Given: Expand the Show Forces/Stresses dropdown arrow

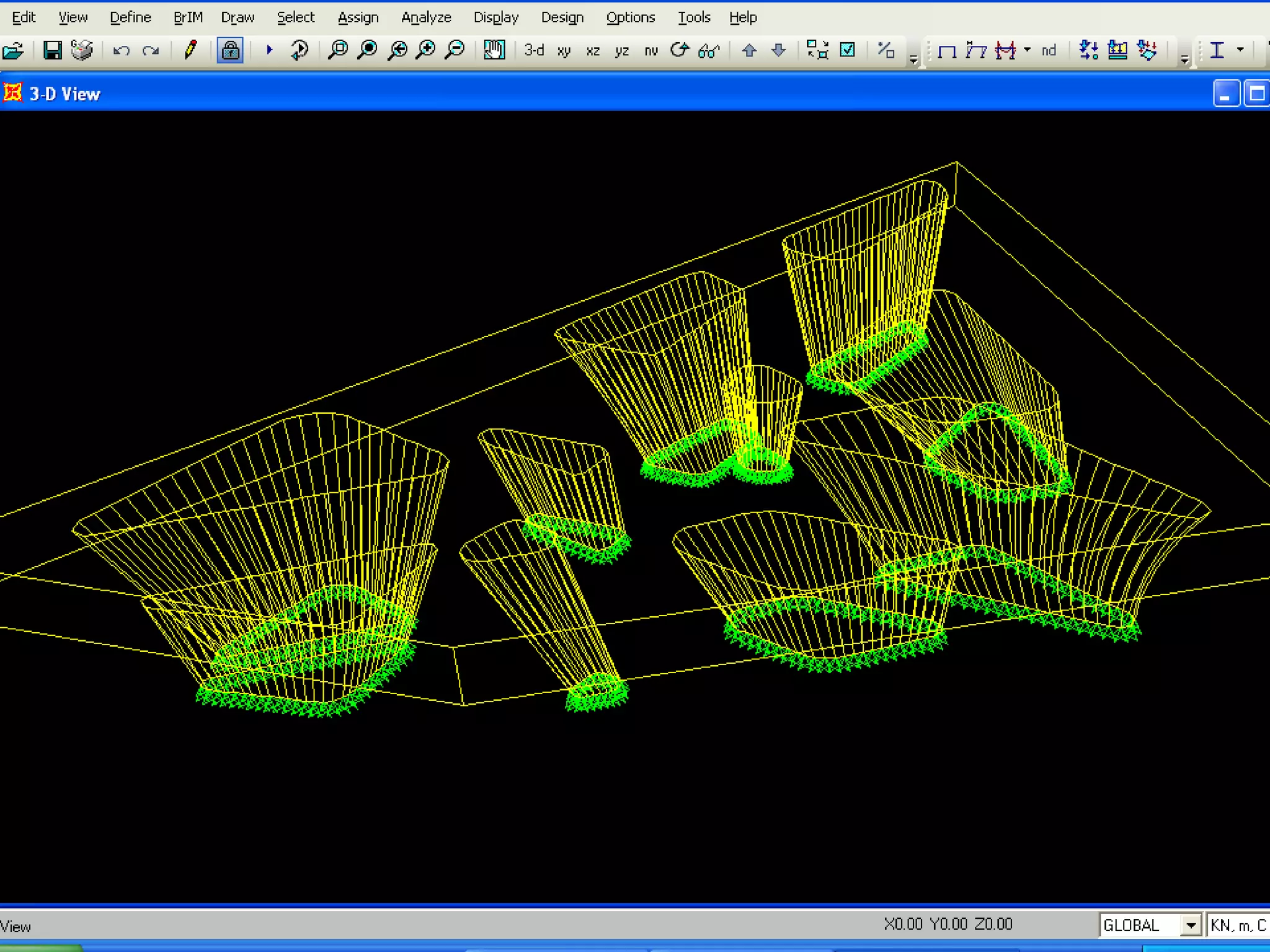Looking at the screenshot, I should click(x=1028, y=50).
